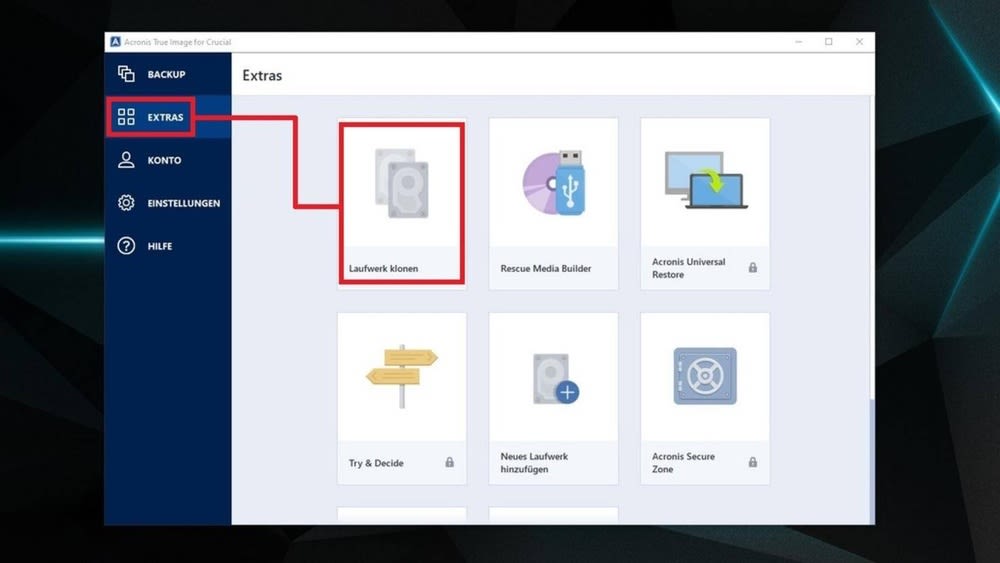Click the Acronis True Image for Crucial title

(177, 42)
